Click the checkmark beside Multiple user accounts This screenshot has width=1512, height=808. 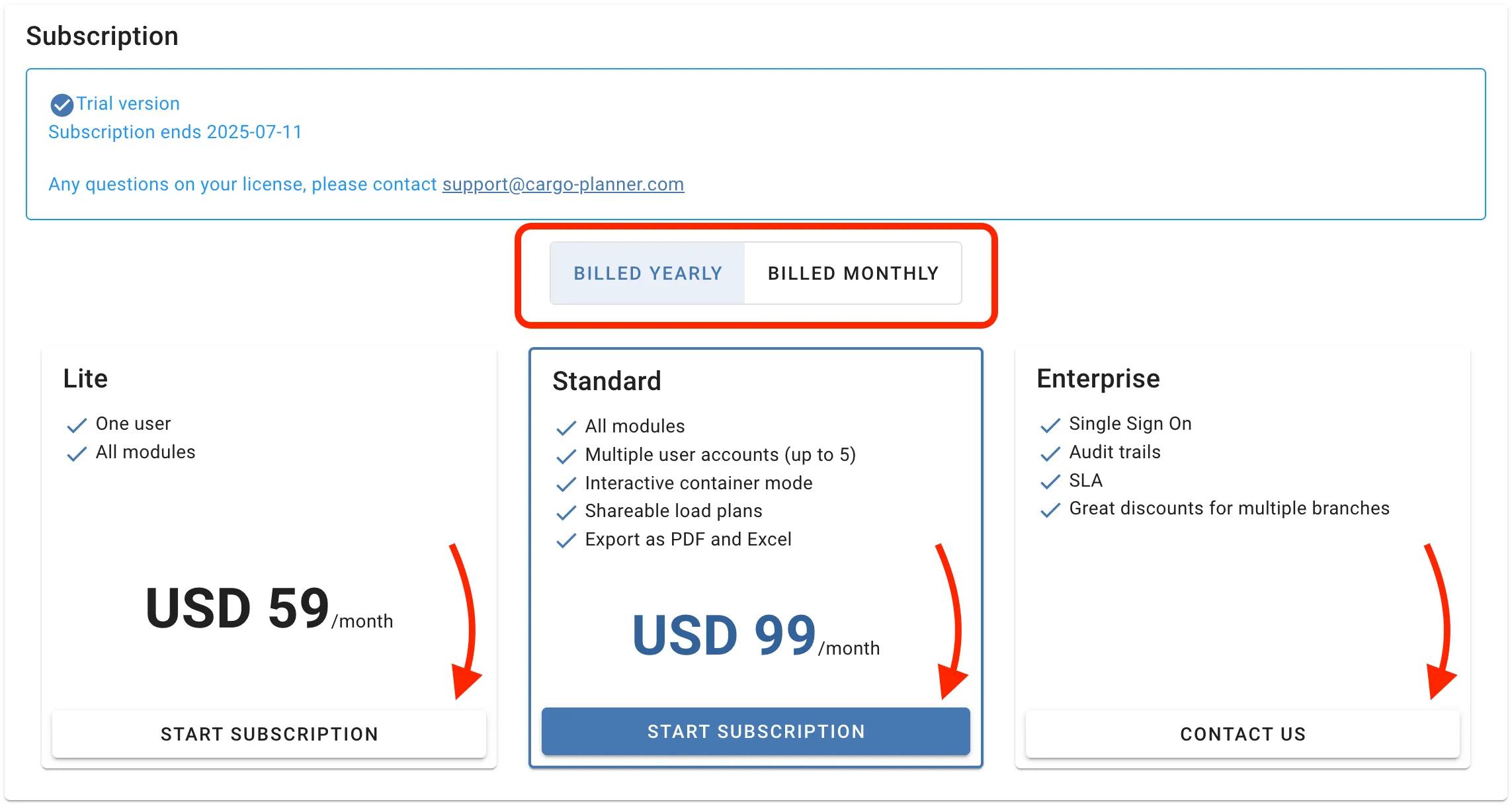point(566,456)
